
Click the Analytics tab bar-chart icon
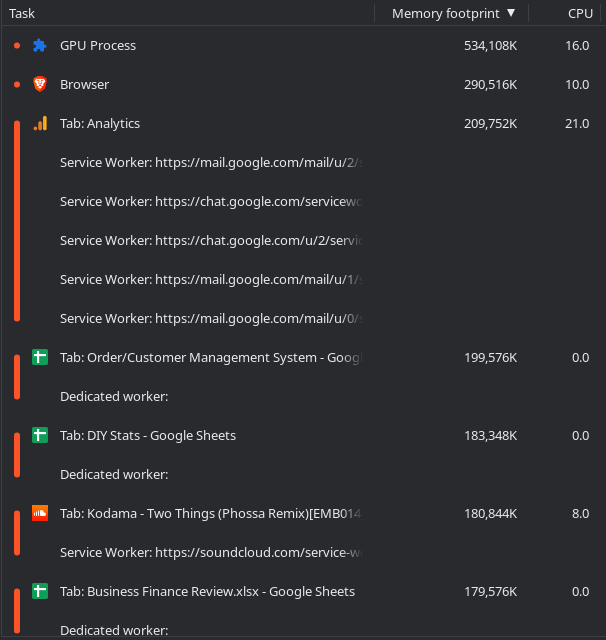[x=40, y=124]
